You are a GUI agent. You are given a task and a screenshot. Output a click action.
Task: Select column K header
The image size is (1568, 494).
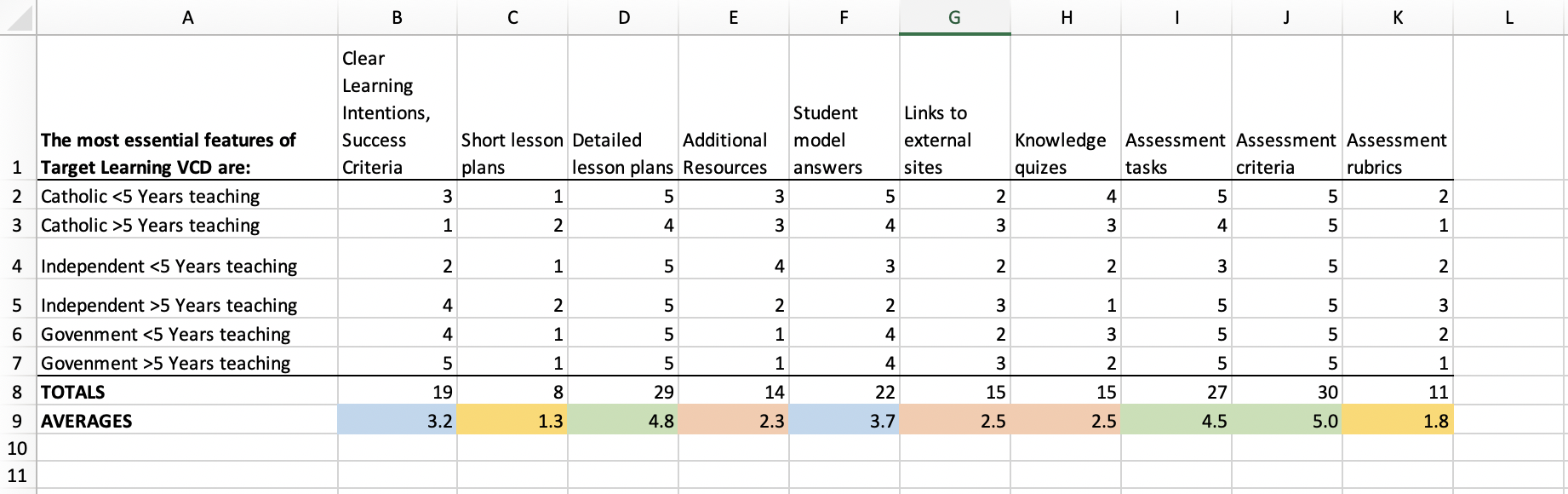coord(1396,16)
